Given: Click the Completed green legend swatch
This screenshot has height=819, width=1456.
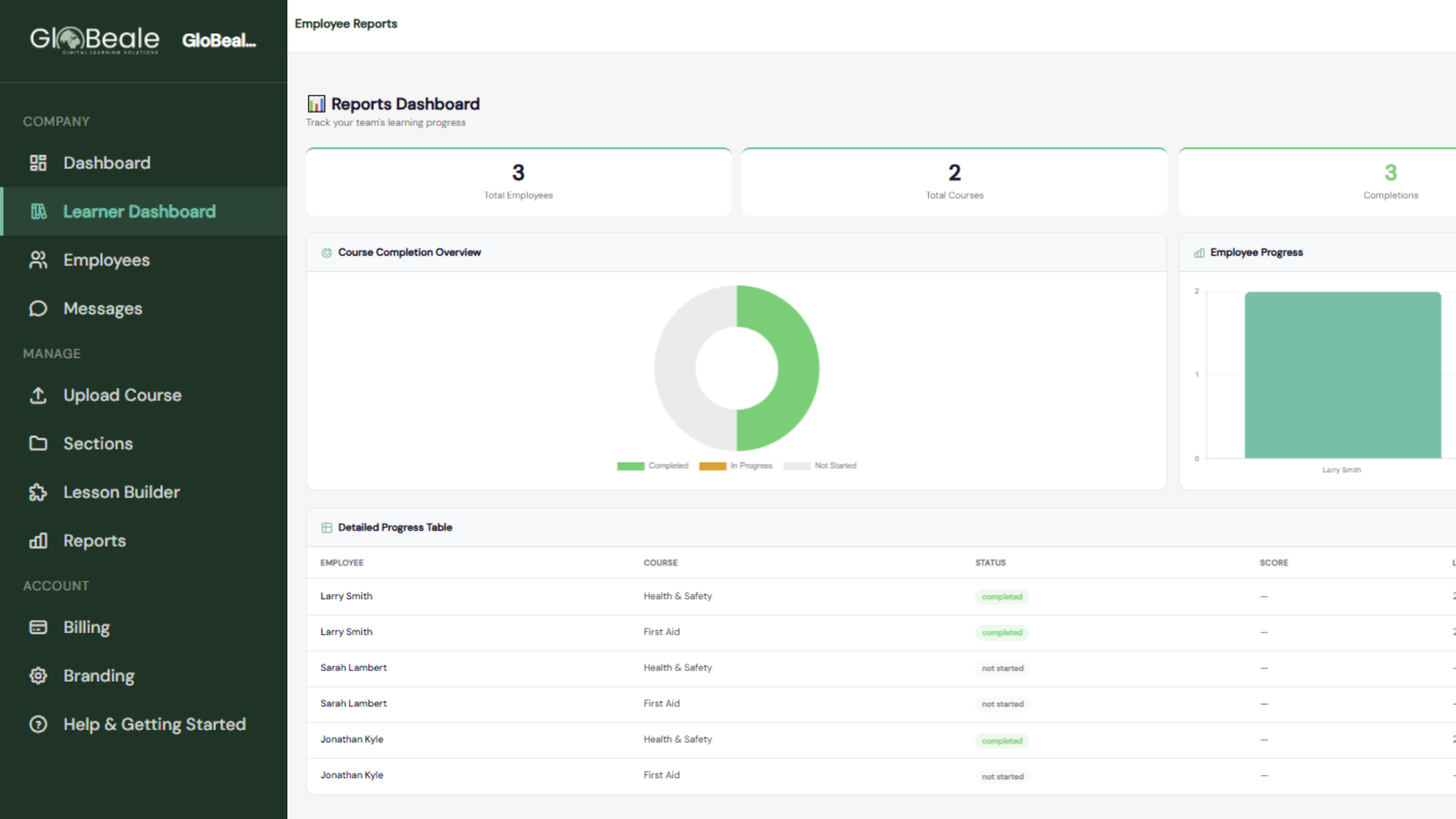Looking at the screenshot, I should pos(631,466).
